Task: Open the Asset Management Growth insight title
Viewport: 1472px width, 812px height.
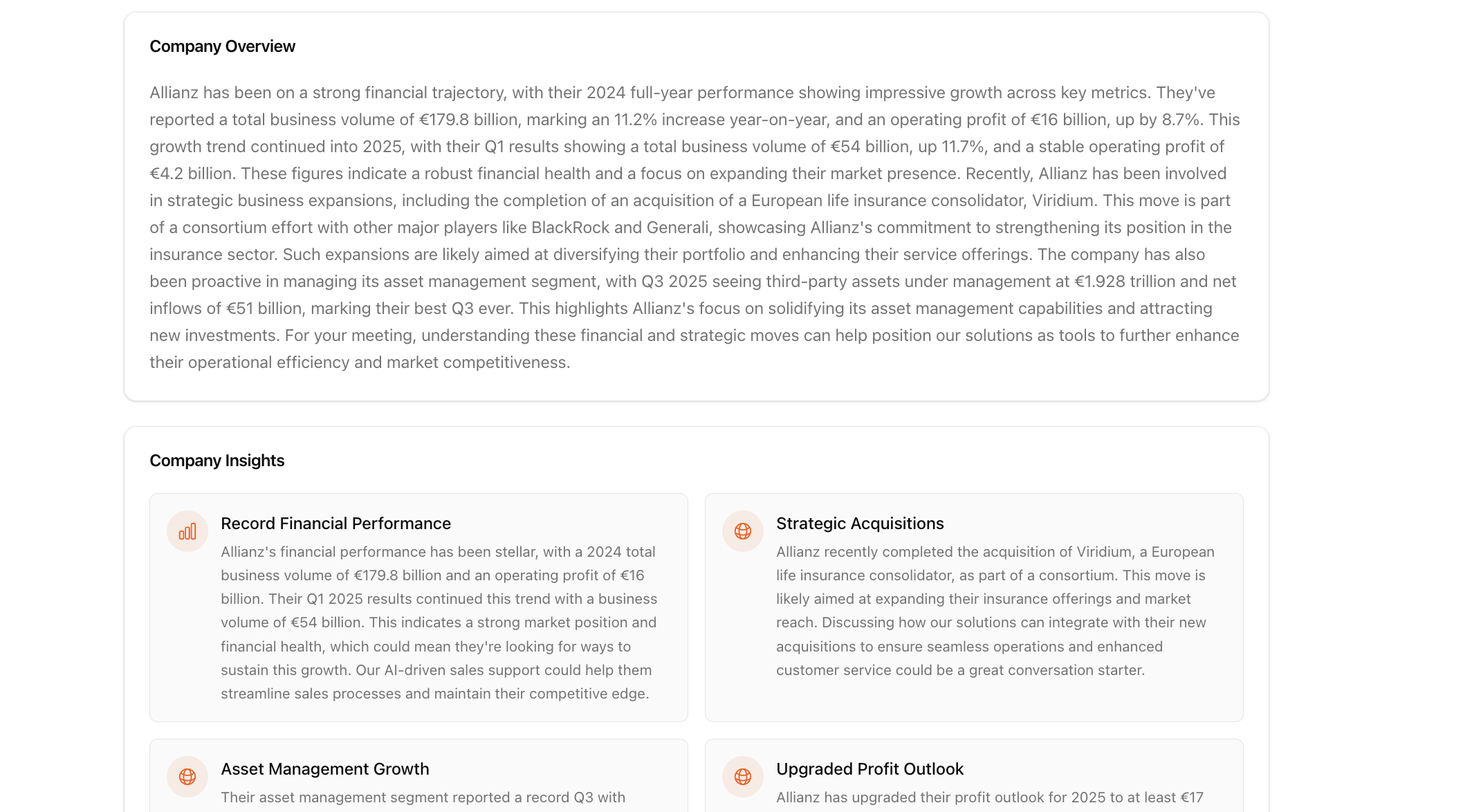Action: [324, 769]
